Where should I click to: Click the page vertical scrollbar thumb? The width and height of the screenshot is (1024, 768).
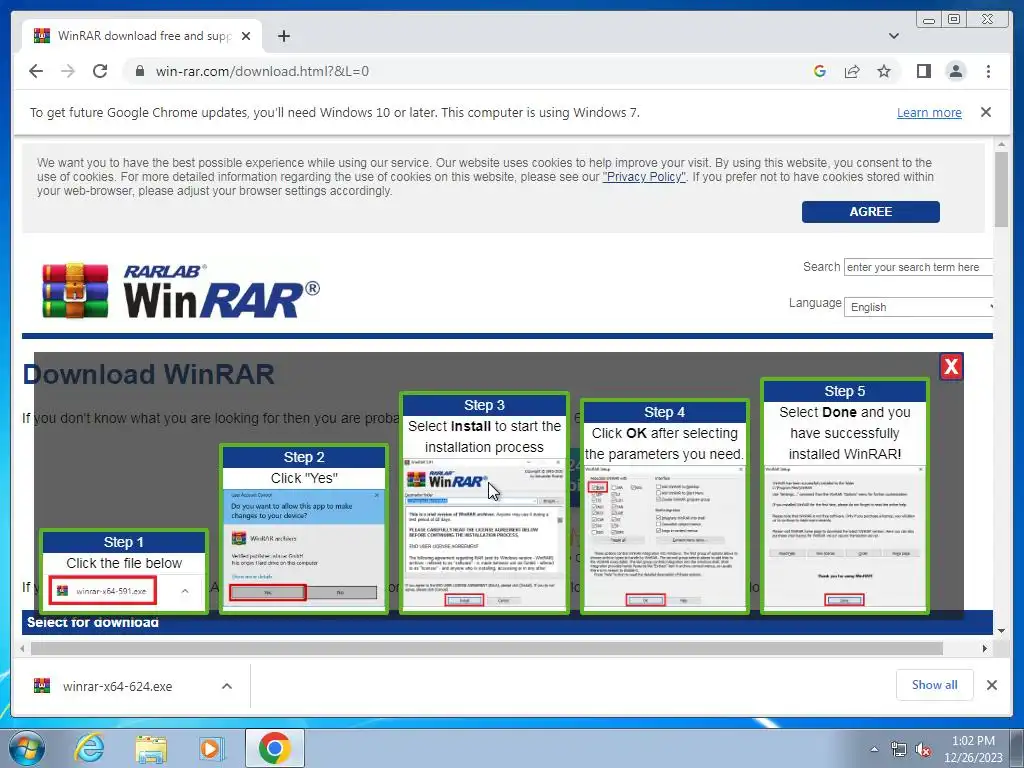1001,189
